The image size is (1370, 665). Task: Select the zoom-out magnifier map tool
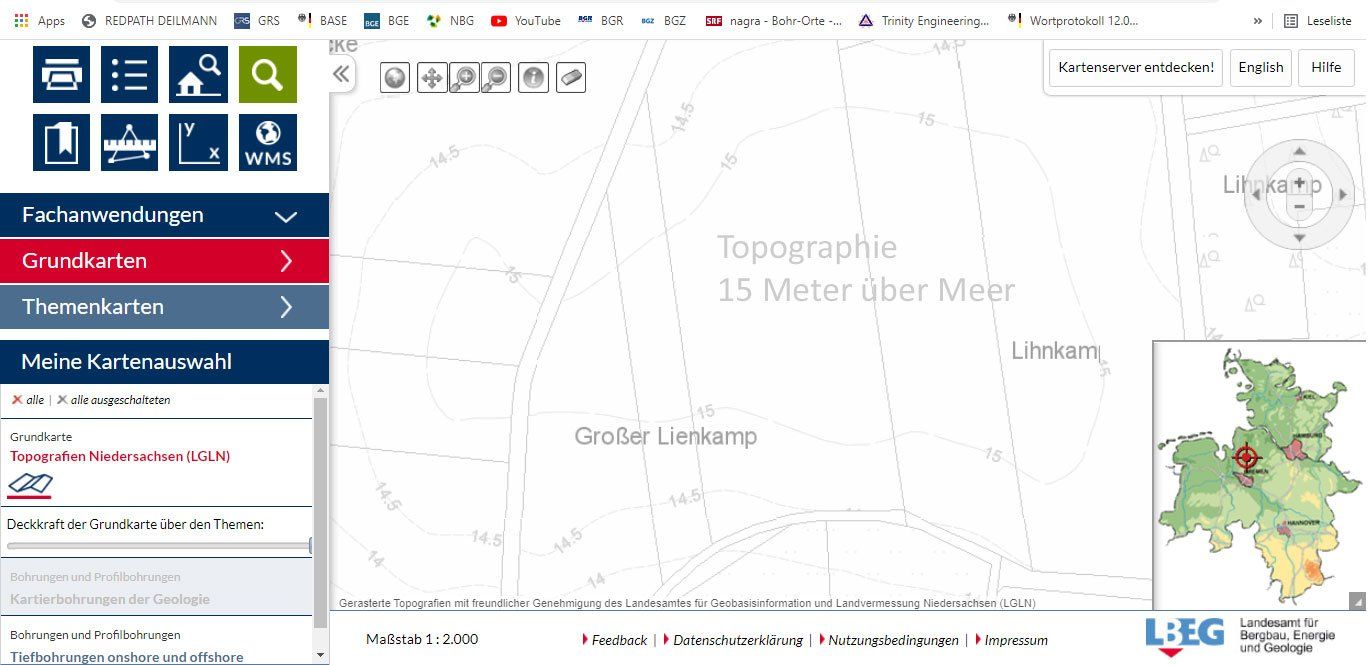495,77
